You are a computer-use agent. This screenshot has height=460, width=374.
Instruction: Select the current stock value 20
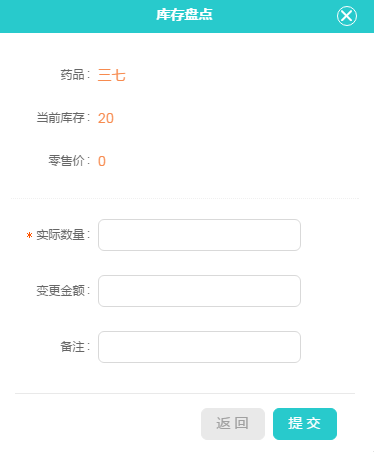(x=106, y=118)
